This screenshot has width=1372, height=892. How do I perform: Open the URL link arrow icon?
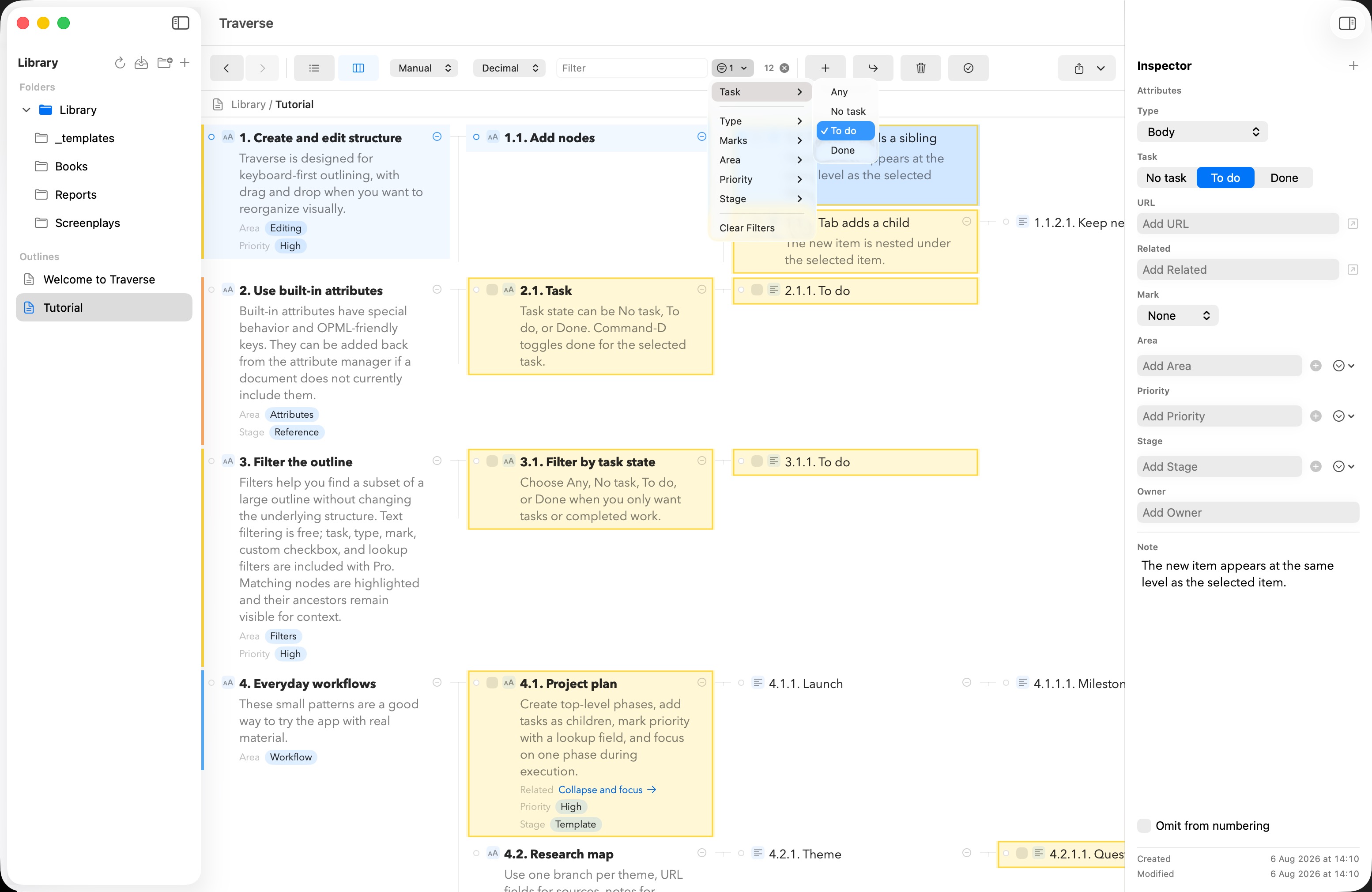click(1353, 224)
